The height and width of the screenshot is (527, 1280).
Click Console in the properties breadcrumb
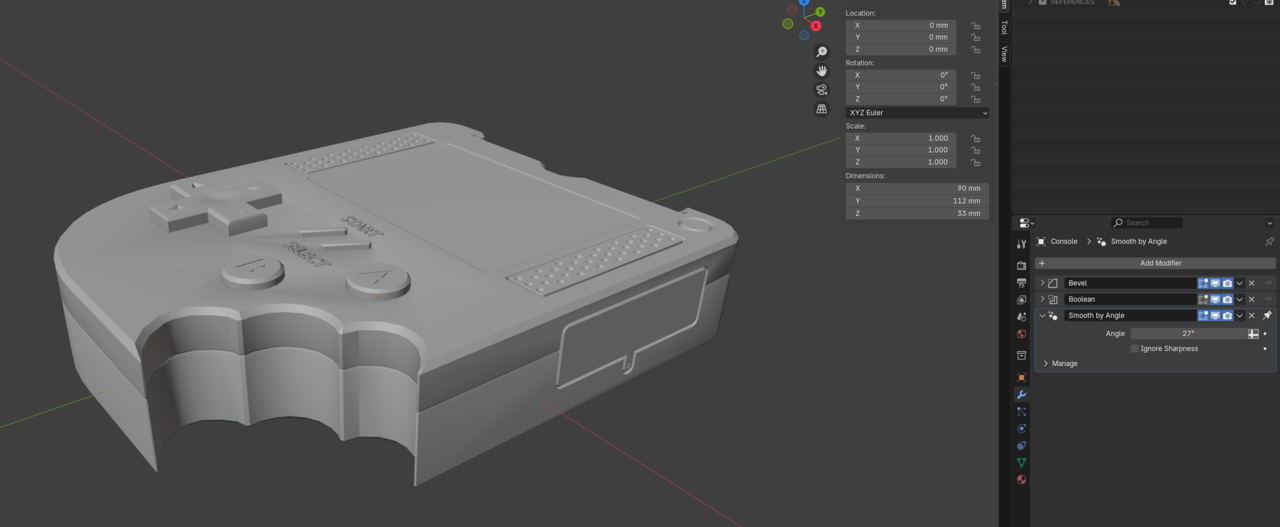(1063, 241)
